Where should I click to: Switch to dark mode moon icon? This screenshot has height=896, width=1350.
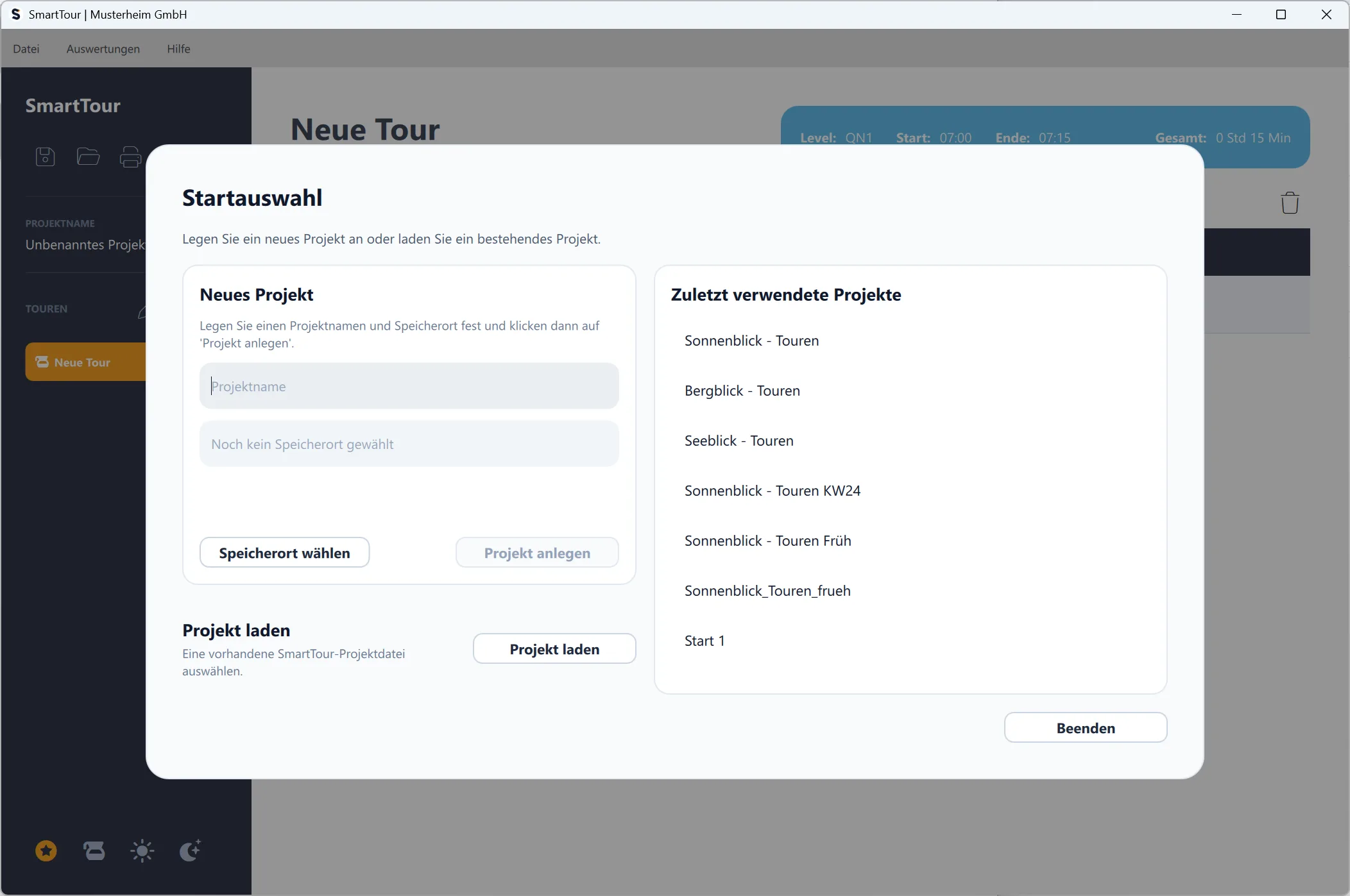(x=190, y=851)
